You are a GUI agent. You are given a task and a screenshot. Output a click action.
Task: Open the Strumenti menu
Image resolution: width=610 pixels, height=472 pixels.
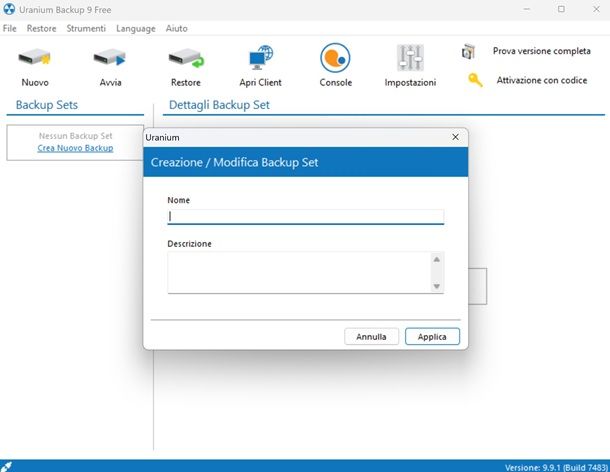(86, 28)
